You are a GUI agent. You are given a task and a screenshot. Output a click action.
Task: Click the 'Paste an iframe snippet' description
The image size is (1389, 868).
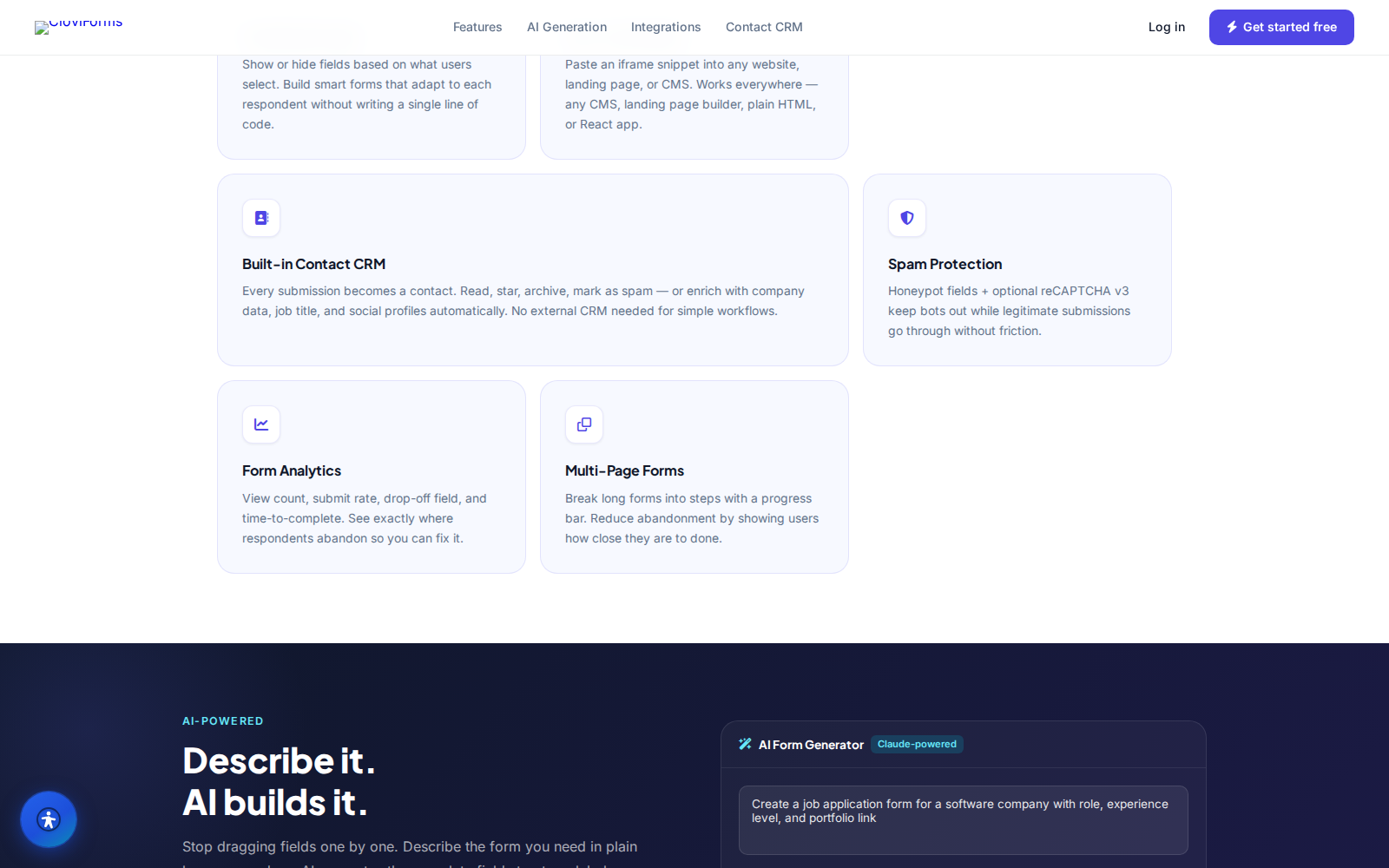(692, 94)
